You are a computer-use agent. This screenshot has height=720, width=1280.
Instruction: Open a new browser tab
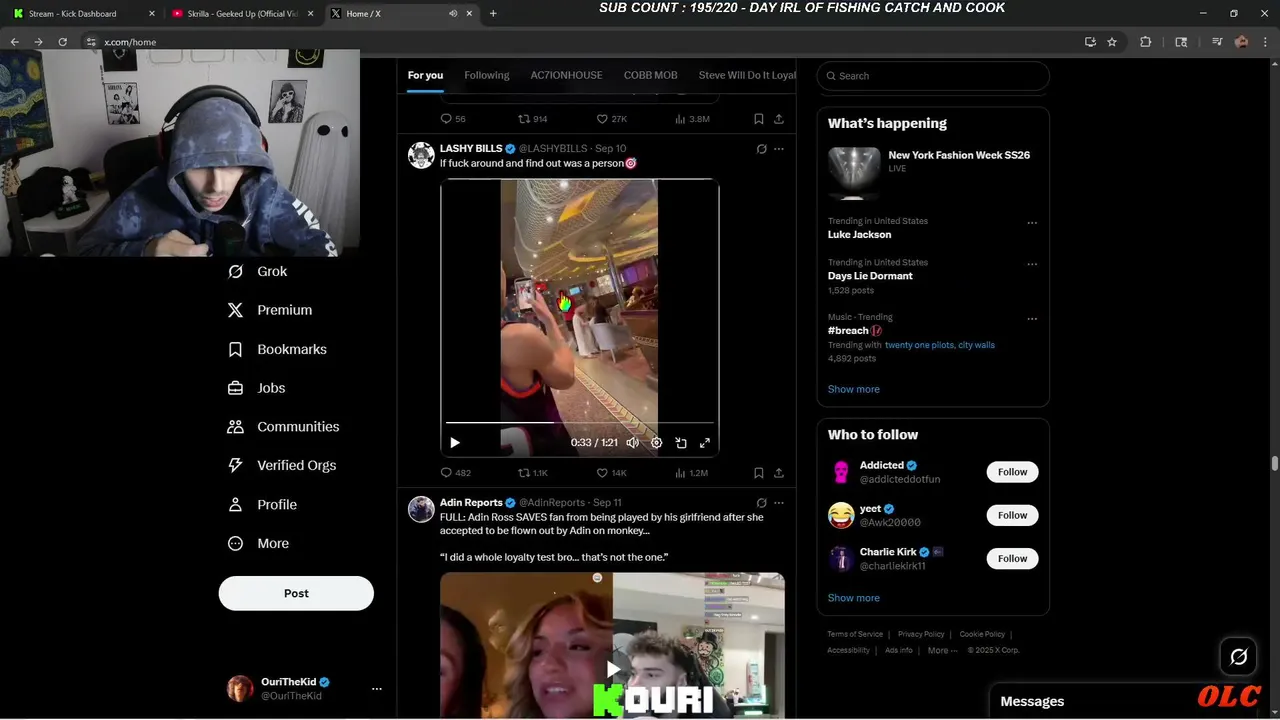pyautogui.click(x=493, y=14)
